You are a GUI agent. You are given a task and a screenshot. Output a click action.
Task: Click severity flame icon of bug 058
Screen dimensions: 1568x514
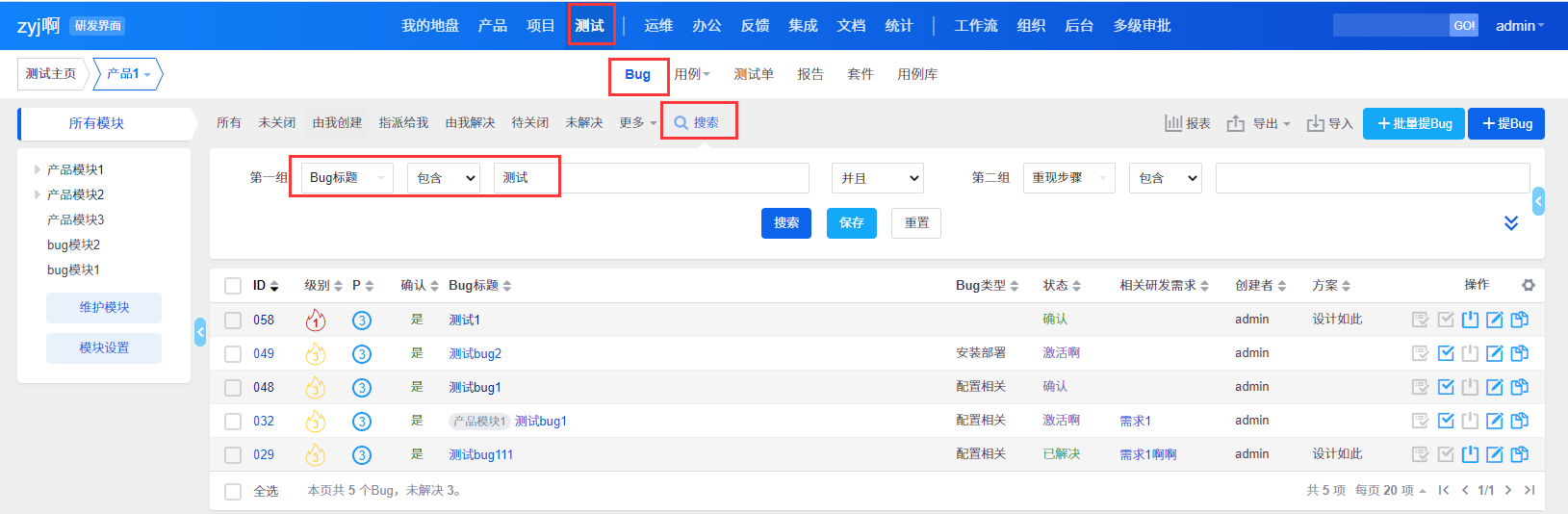click(x=315, y=320)
